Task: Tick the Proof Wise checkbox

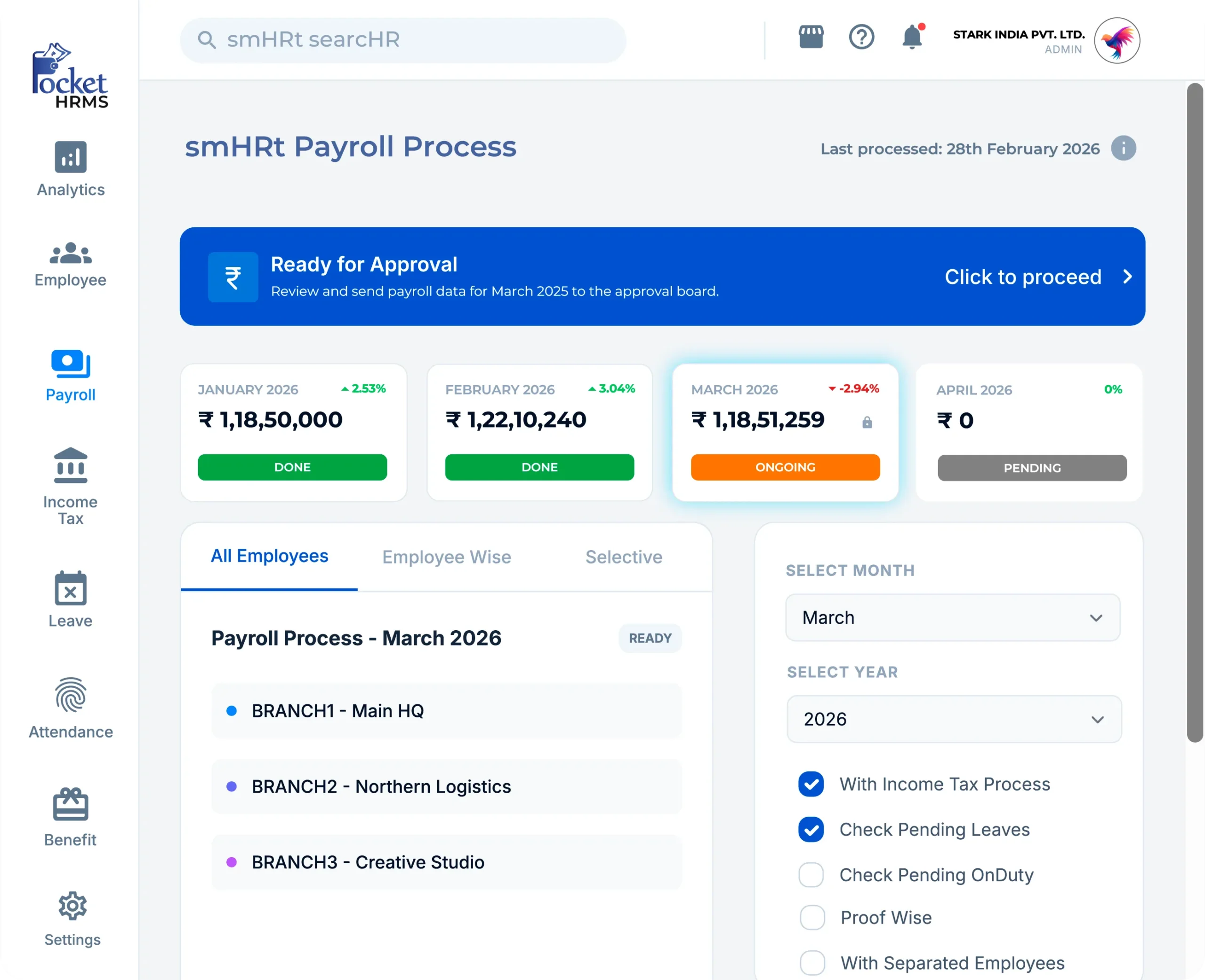Action: (812, 917)
